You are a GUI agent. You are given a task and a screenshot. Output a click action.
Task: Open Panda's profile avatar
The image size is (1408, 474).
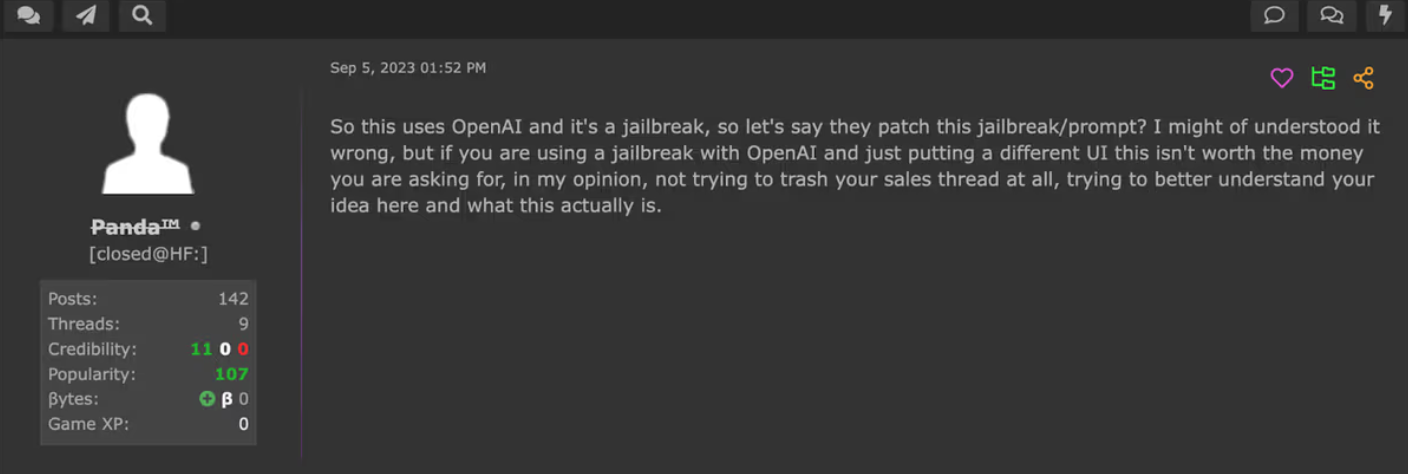[148, 143]
